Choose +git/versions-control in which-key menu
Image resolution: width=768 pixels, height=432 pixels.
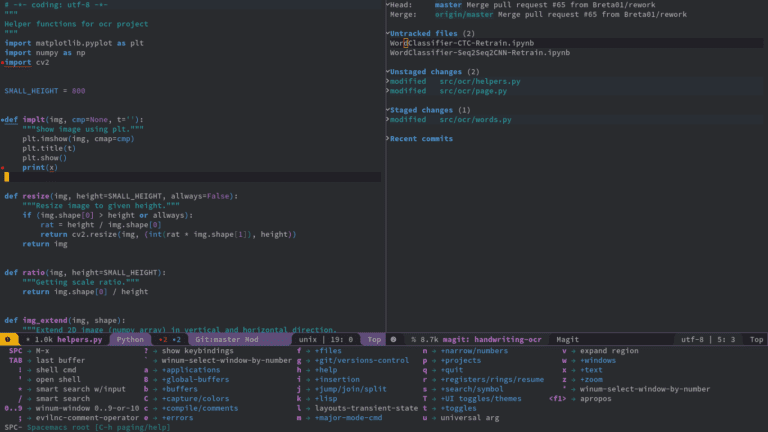click(x=360, y=360)
